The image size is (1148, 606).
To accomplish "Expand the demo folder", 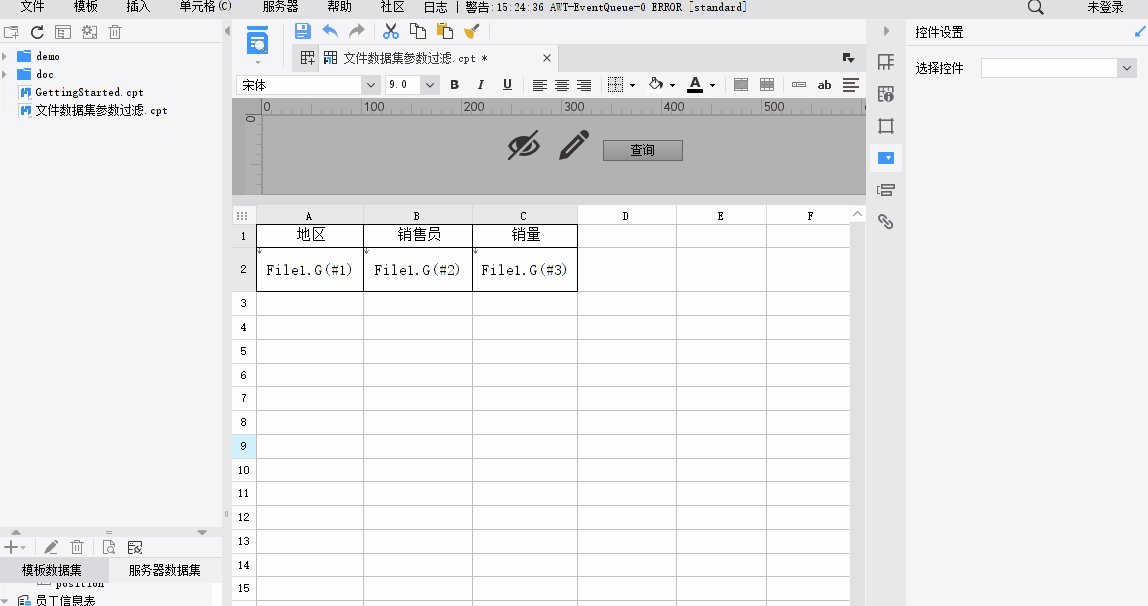I will 6,57.
